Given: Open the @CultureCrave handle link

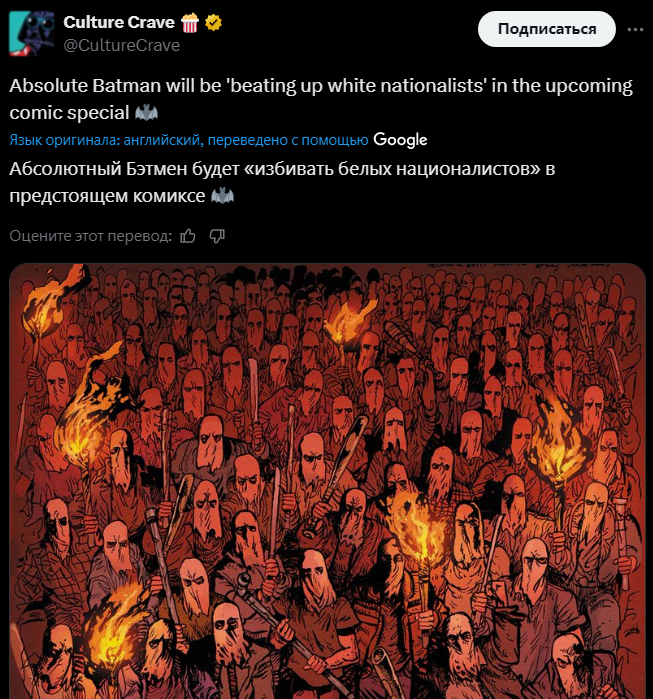Looking at the screenshot, I should coord(122,45).
